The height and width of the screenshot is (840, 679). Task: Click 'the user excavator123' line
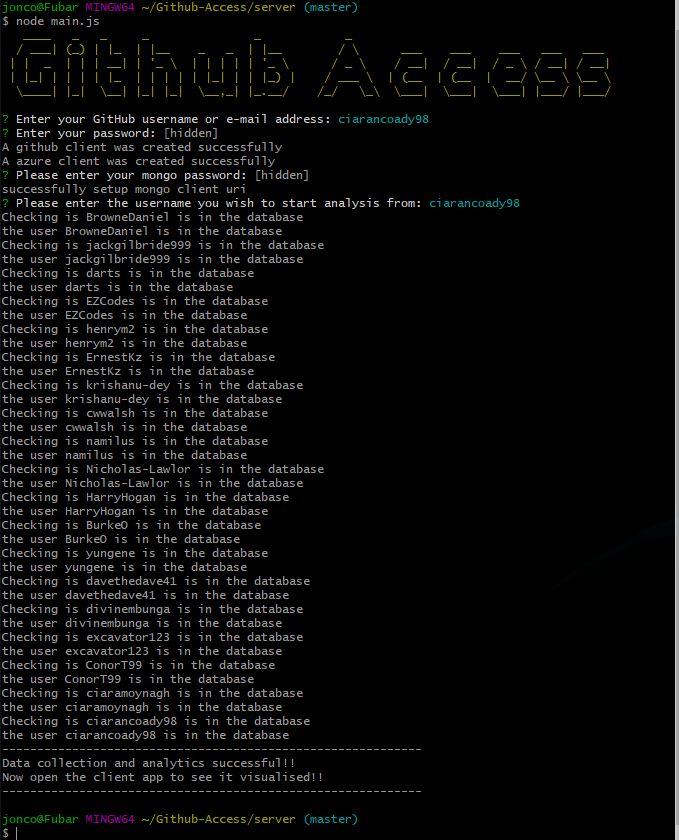[x=142, y=651]
